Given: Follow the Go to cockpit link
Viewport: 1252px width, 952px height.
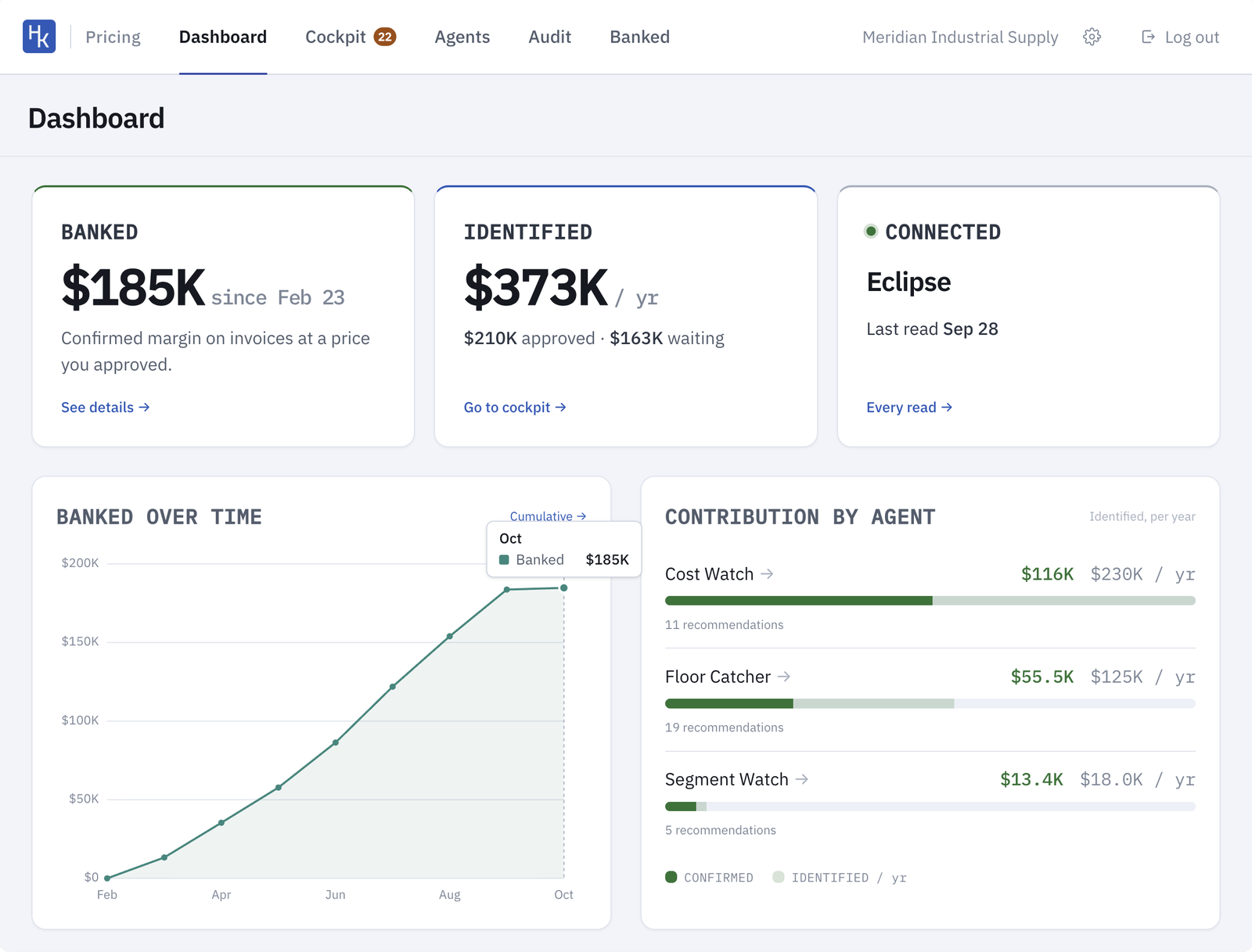Looking at the screenshot, I should click(x=515, y=407).
